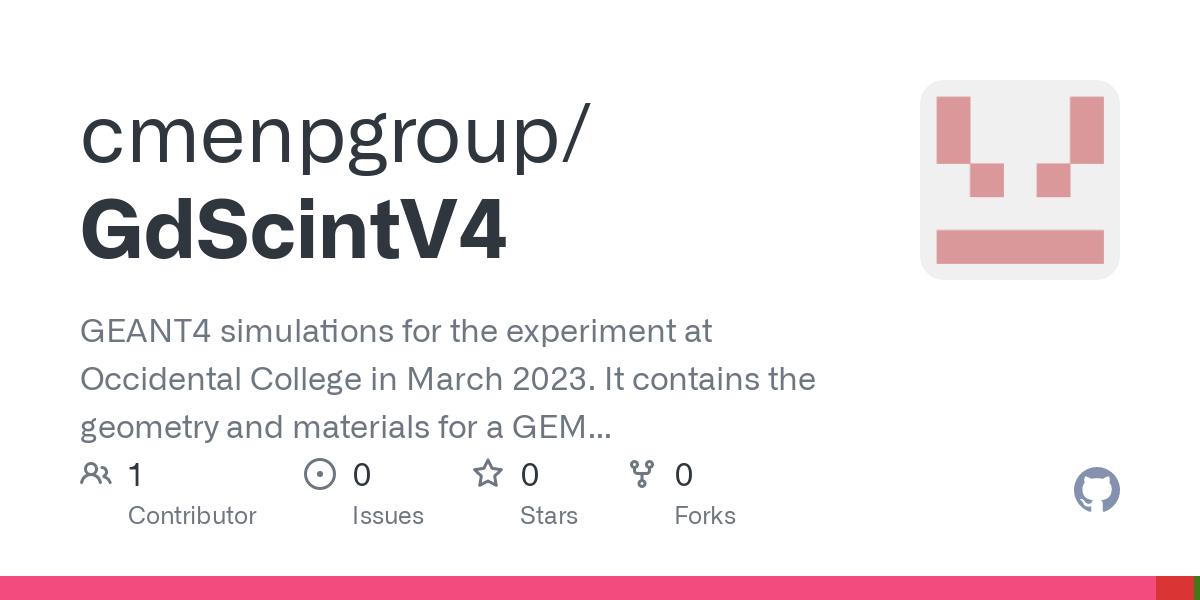The image size is (1200, 600).
Task: Select the Issues label
Action: tap(388, 516)
